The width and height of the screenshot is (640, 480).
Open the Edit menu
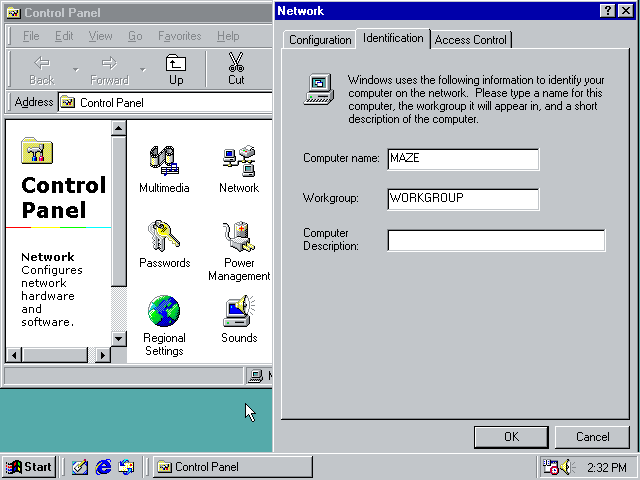(64, 36)
